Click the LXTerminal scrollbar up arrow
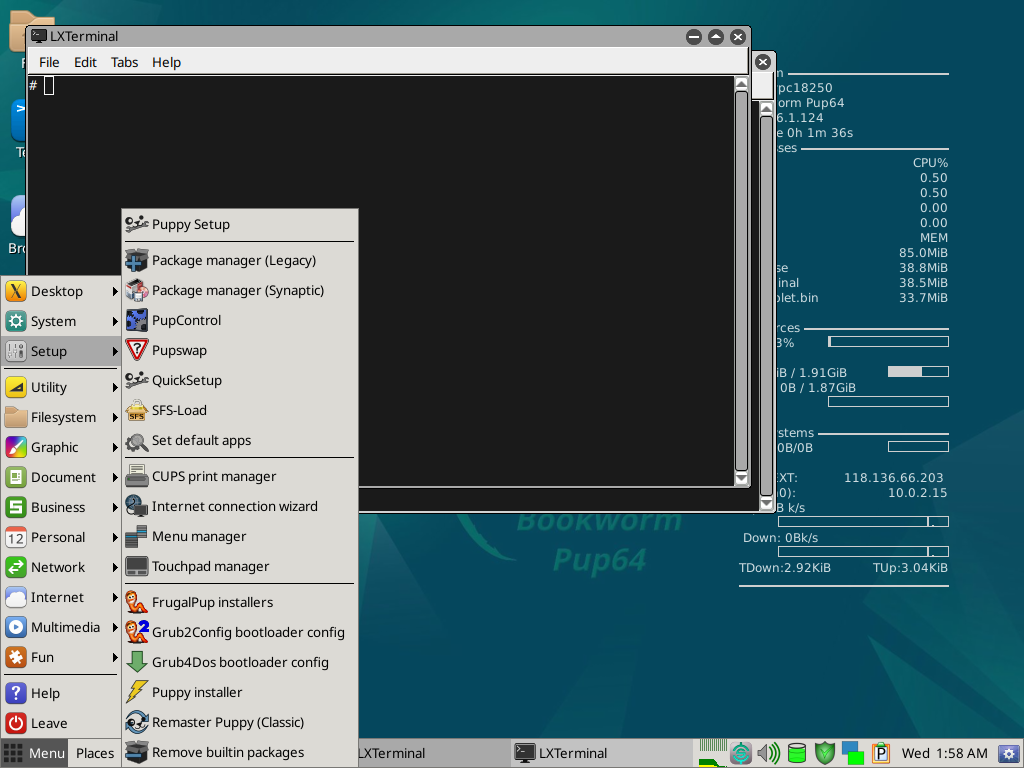 pos(741,84)
